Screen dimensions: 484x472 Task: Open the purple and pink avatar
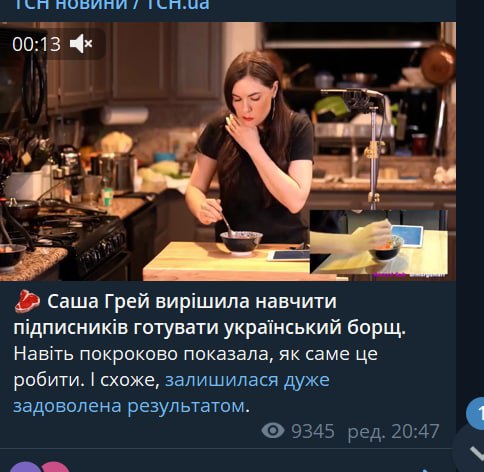point(40,467)
